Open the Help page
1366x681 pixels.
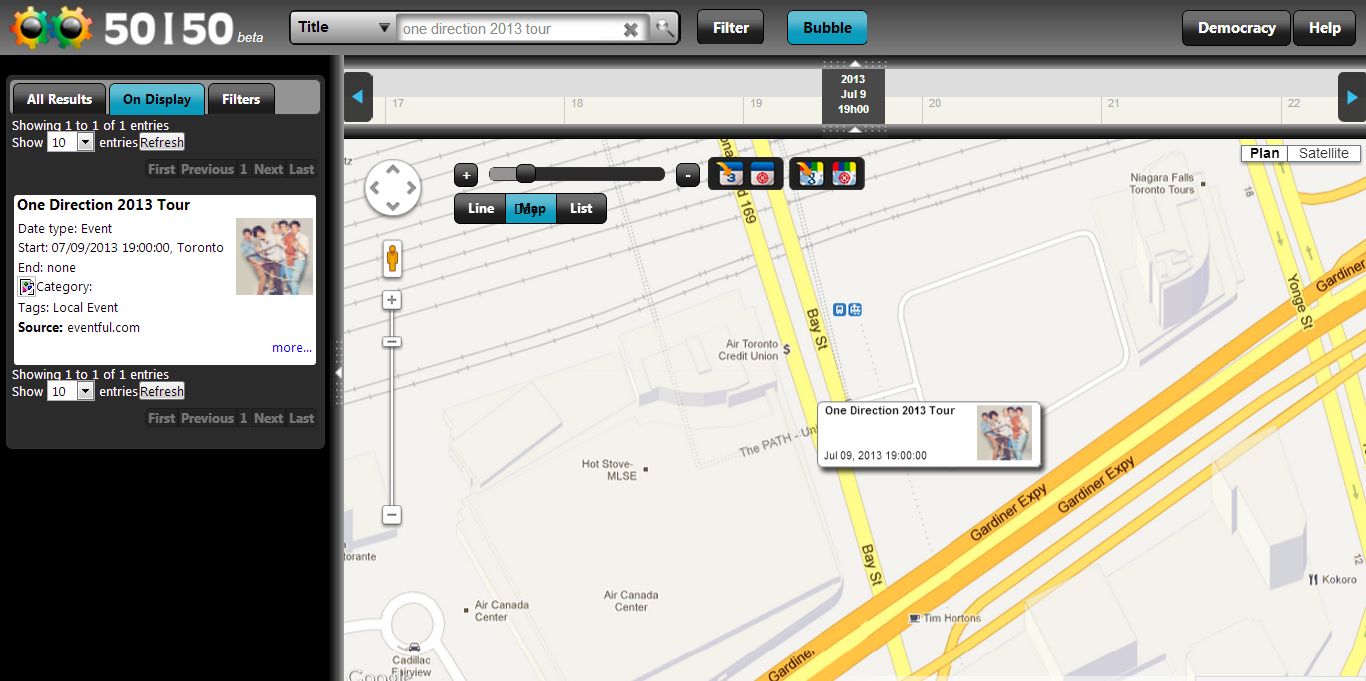[1324, 28]
